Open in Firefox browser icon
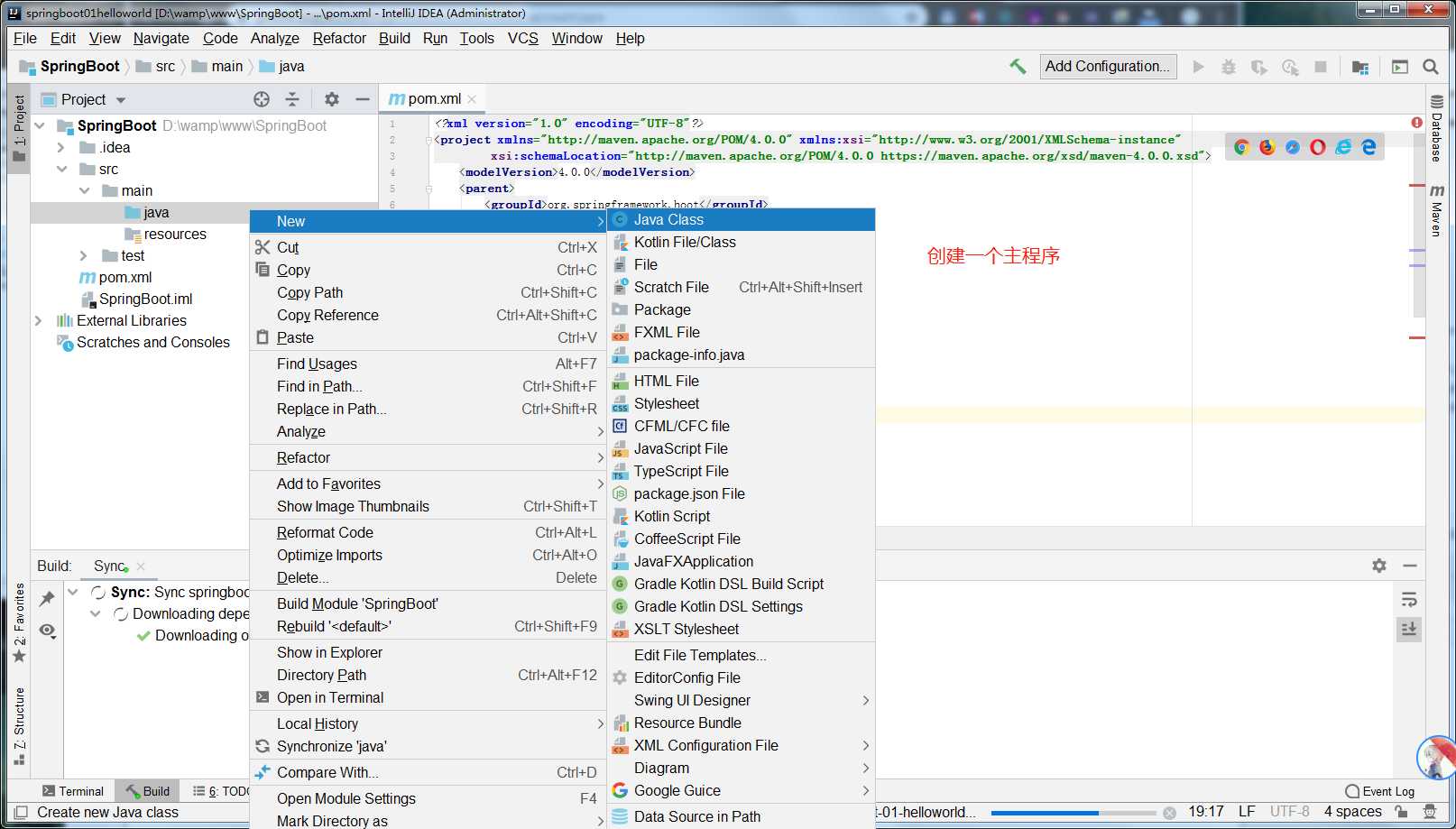This screenshot has height=829, width=1456. tap(1267, 147)
